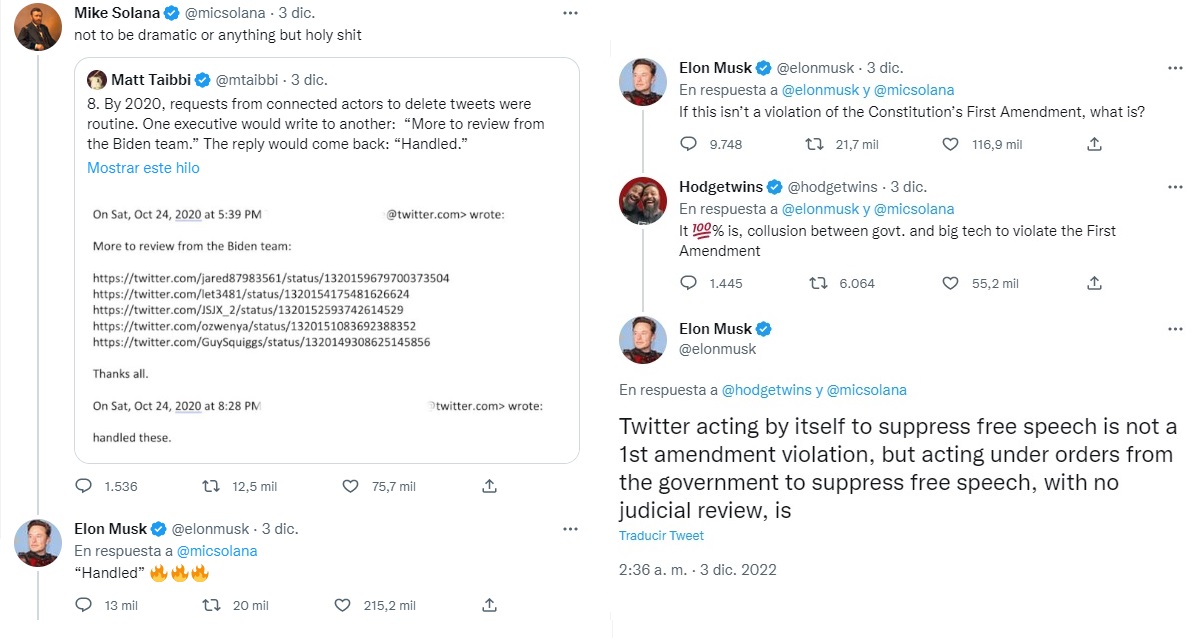1203x638 pixels.
Task: Open more options on Elon's "Handled" reply
Action: pyautogui.click(x=570, y=528)
